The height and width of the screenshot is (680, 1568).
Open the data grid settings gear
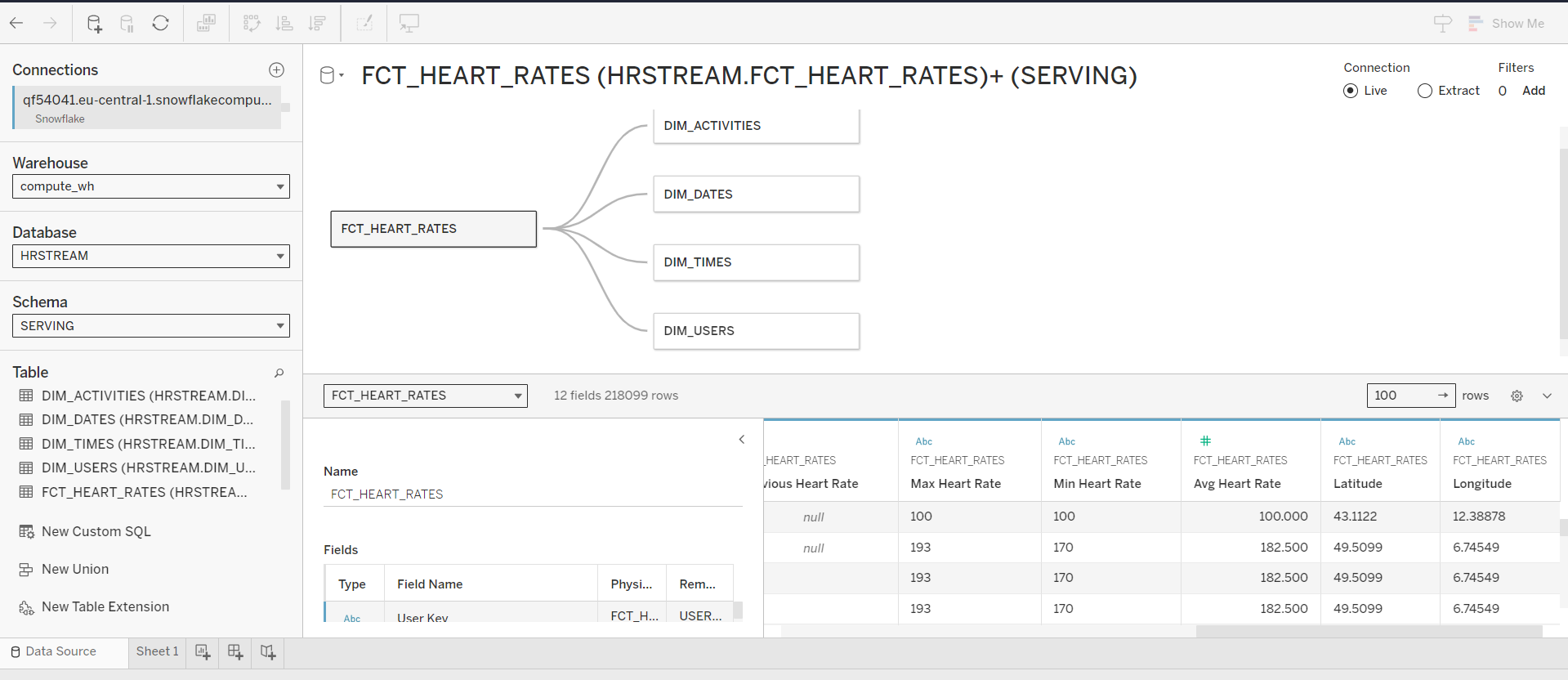pyautogui.click(x=1517, y=396)
